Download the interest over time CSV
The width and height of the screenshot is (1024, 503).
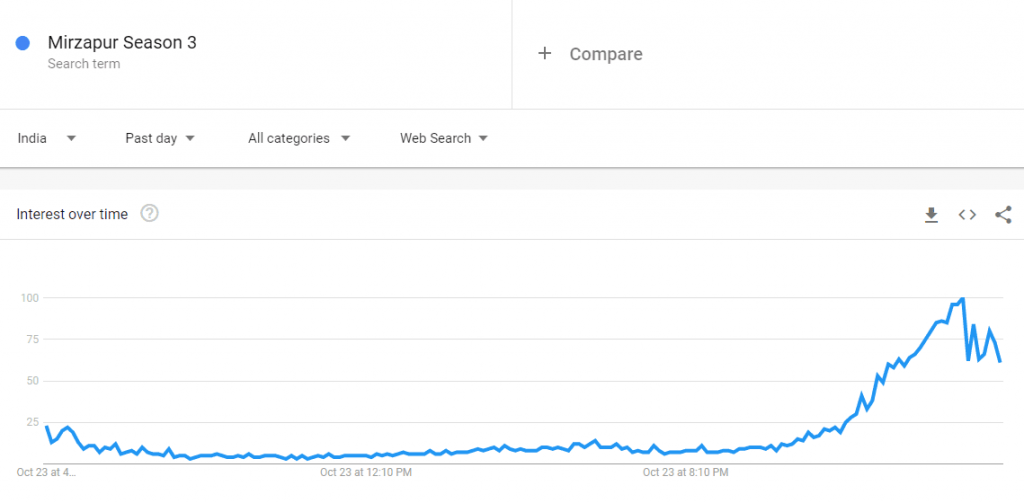[x=931, y=214]
